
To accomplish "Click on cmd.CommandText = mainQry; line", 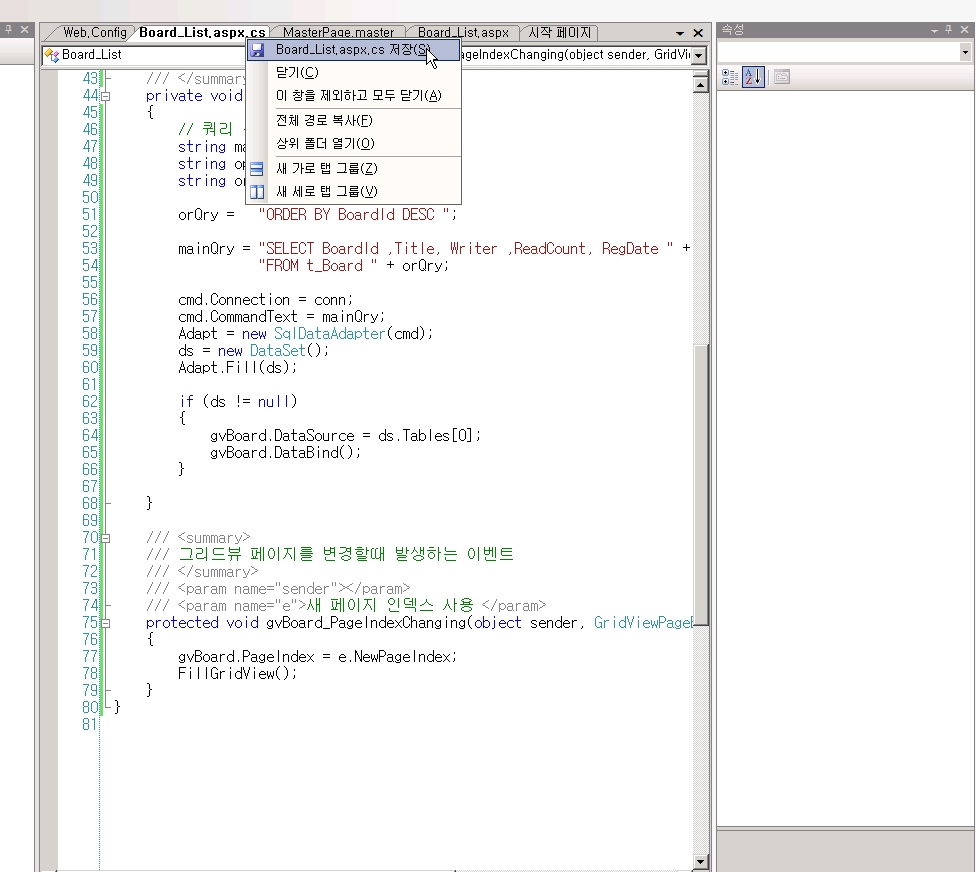I will [x=281, y=317].
